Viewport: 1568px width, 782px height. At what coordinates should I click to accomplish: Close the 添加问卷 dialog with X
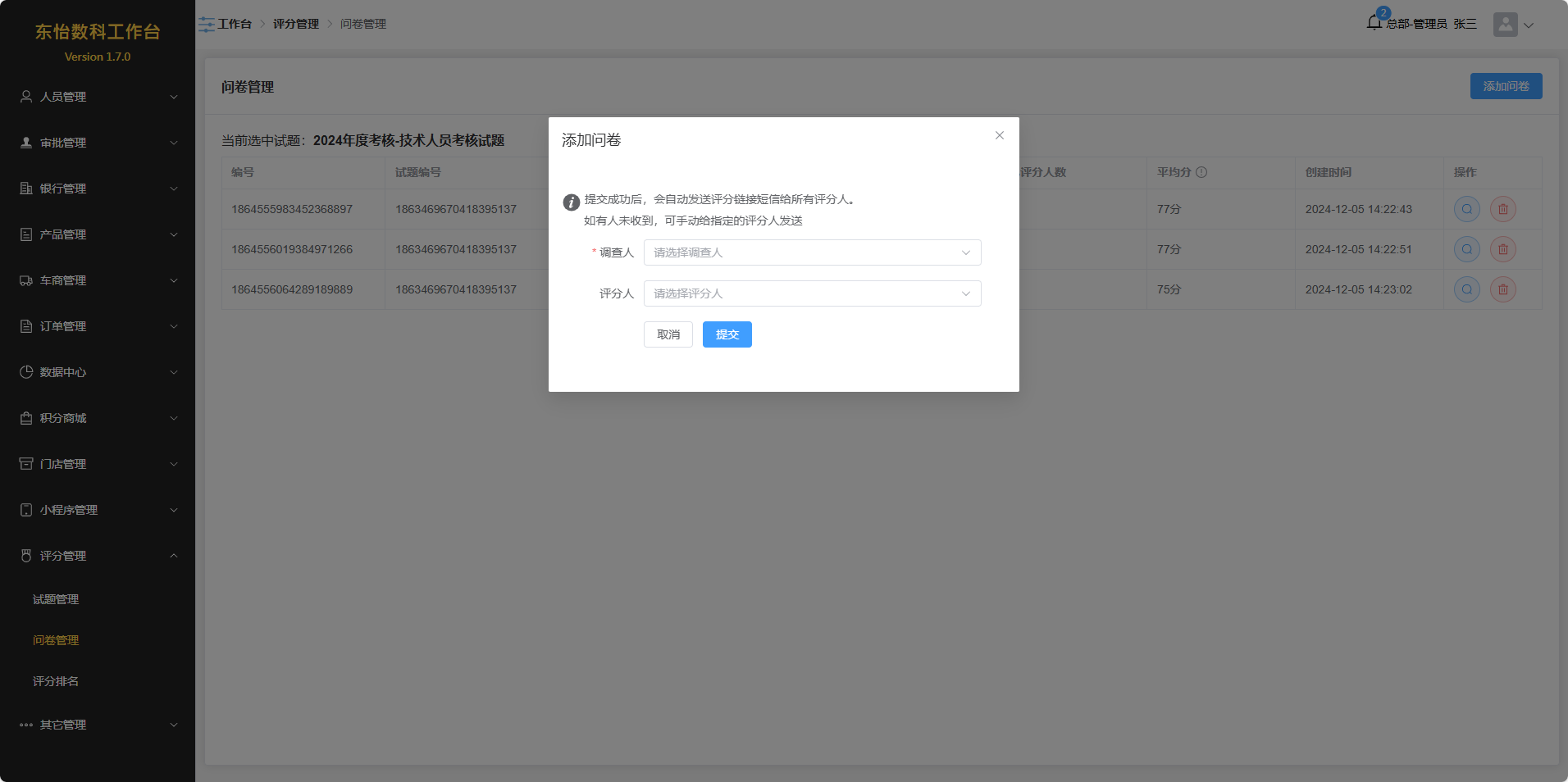coord(999,135)
